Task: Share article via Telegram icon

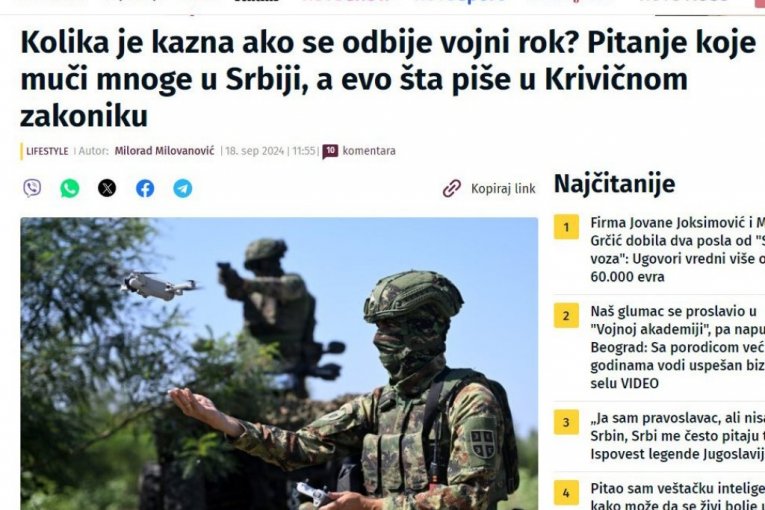Action: [x=182, y=188]
